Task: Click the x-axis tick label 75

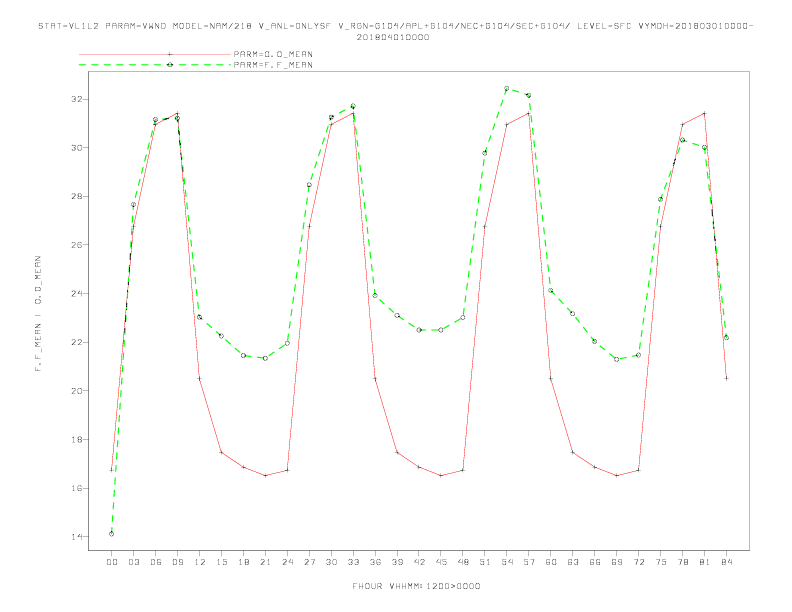Action: click(661, 562)
